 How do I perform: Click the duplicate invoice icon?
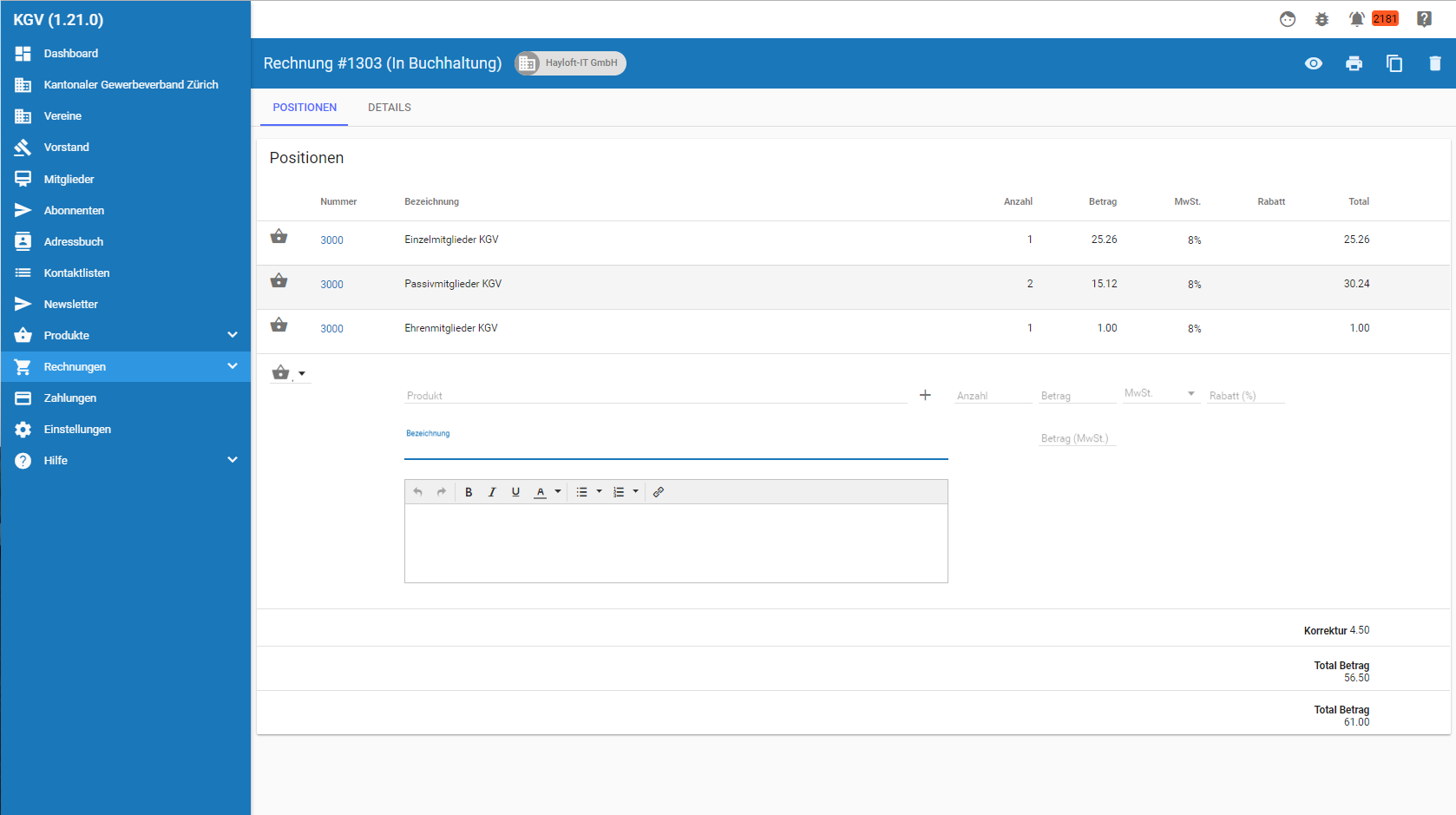click(x=1394, y=63)
